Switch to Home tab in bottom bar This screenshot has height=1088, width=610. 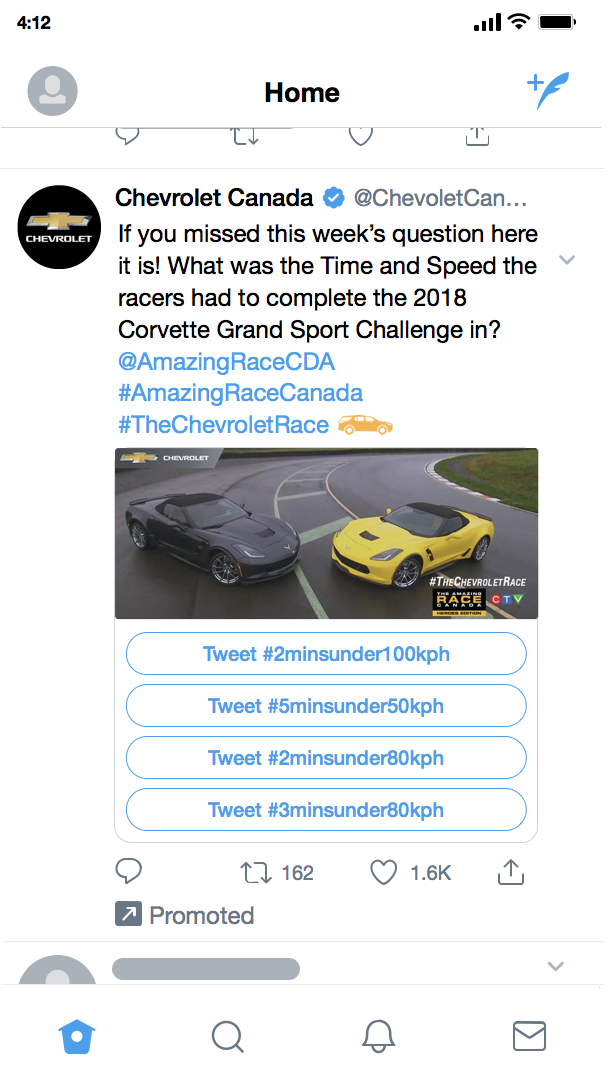point(77,1036)
